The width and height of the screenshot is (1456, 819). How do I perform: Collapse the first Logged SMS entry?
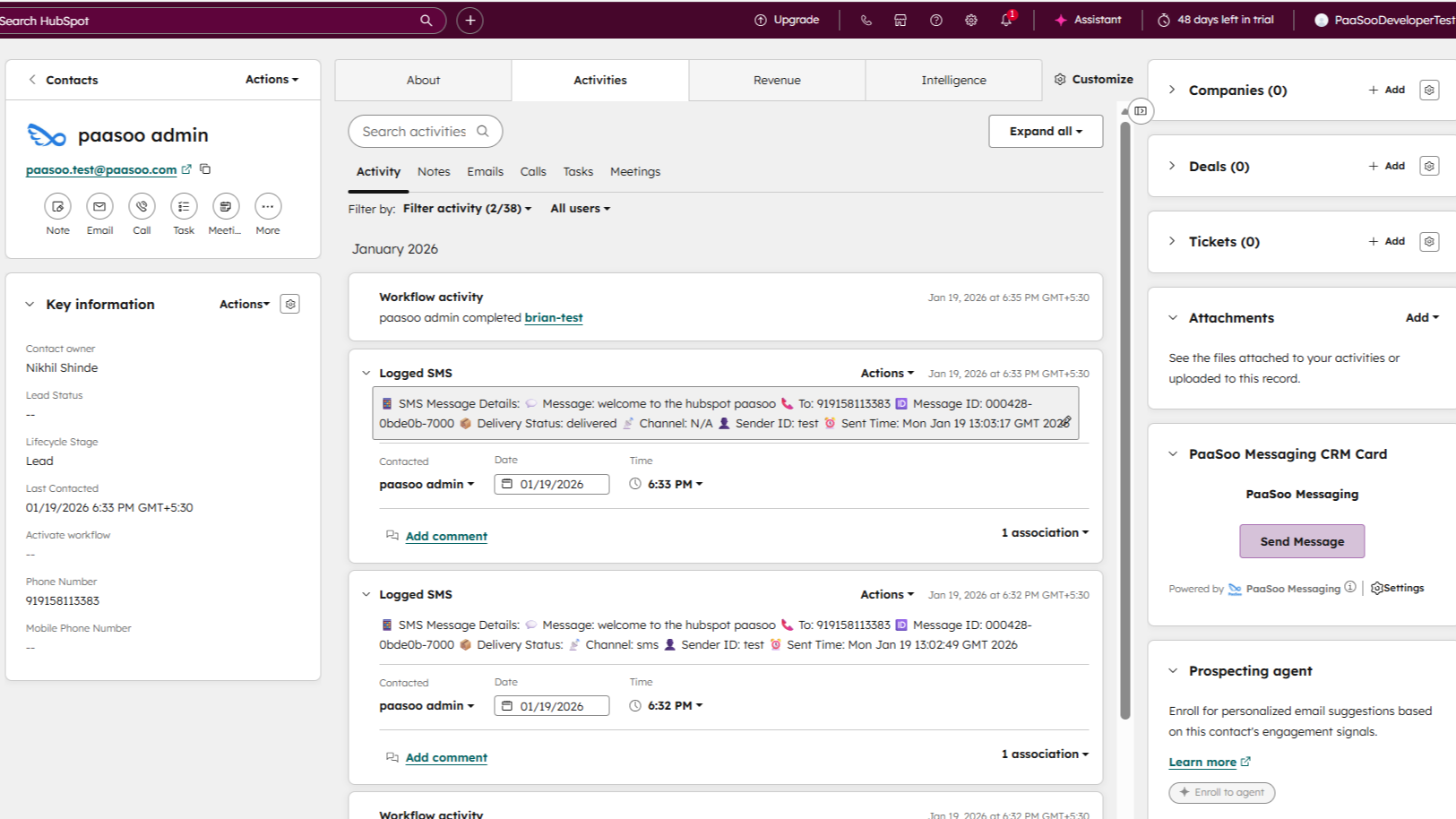pos(366,373)
